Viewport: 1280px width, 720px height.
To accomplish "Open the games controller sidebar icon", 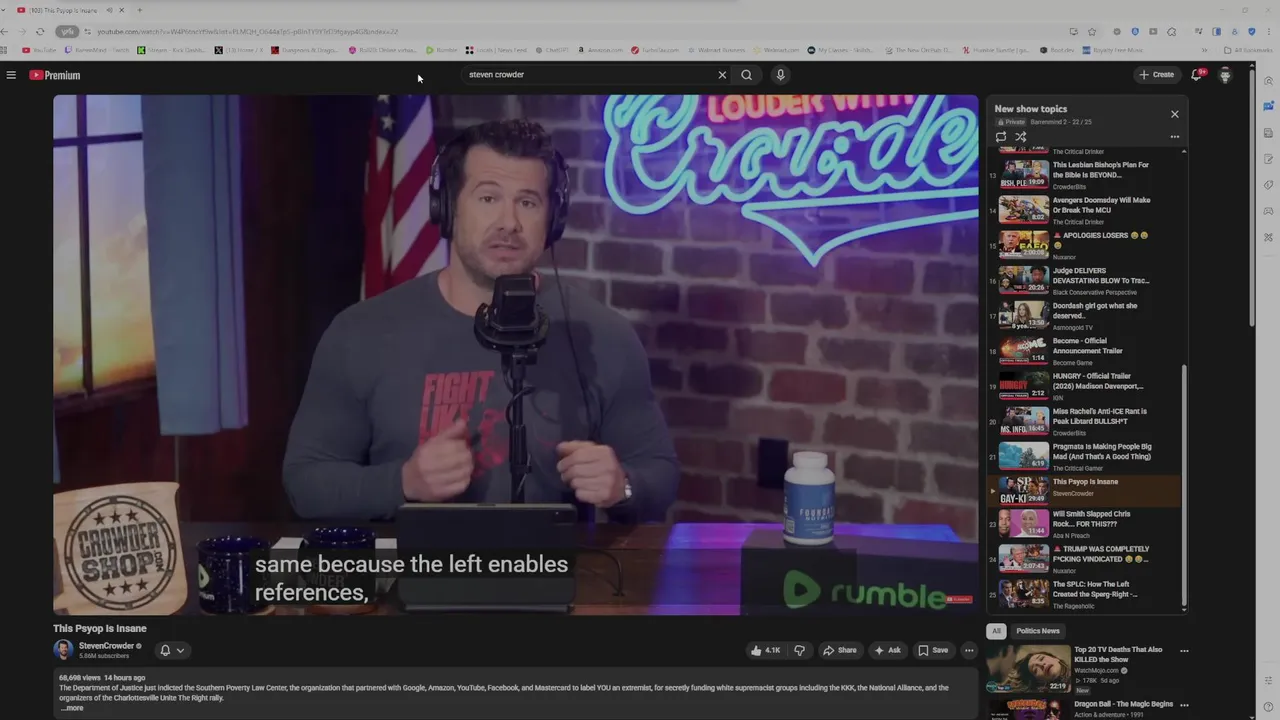I will point(1268,211).
